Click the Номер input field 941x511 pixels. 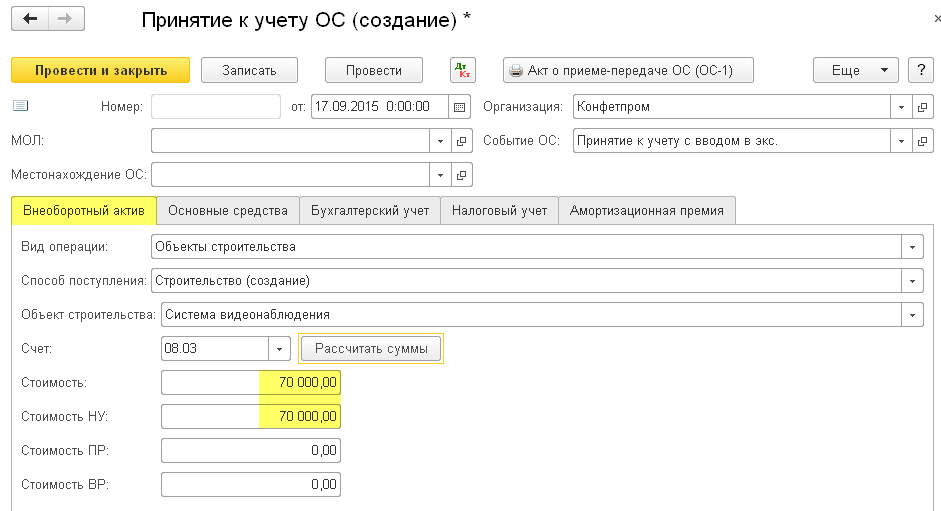tap(216, 107)
